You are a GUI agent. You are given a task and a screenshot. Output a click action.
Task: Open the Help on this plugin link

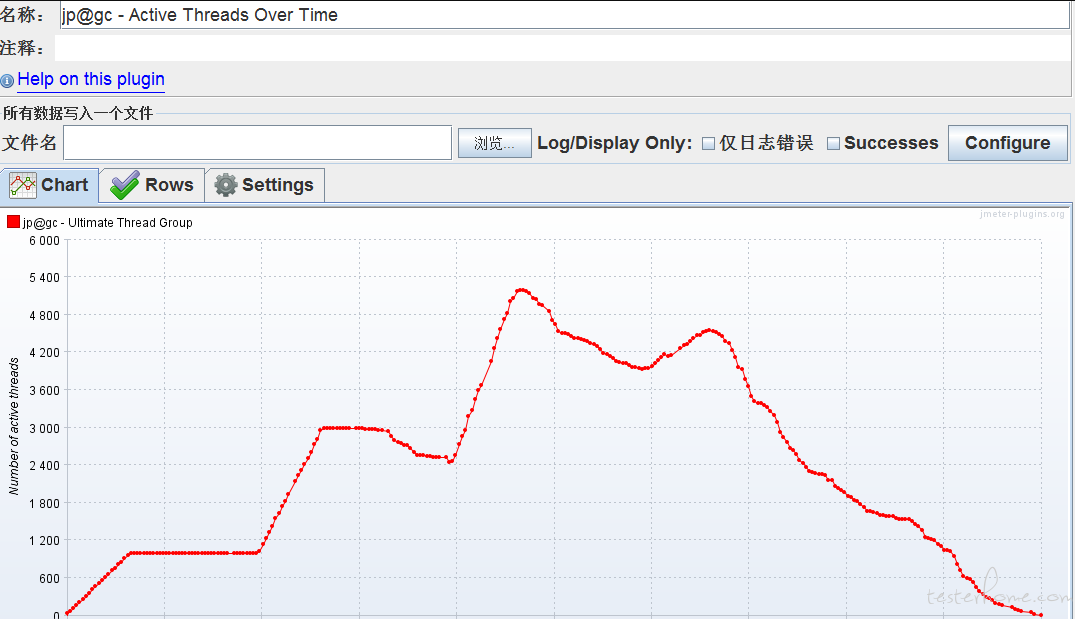tap(91, 80)
